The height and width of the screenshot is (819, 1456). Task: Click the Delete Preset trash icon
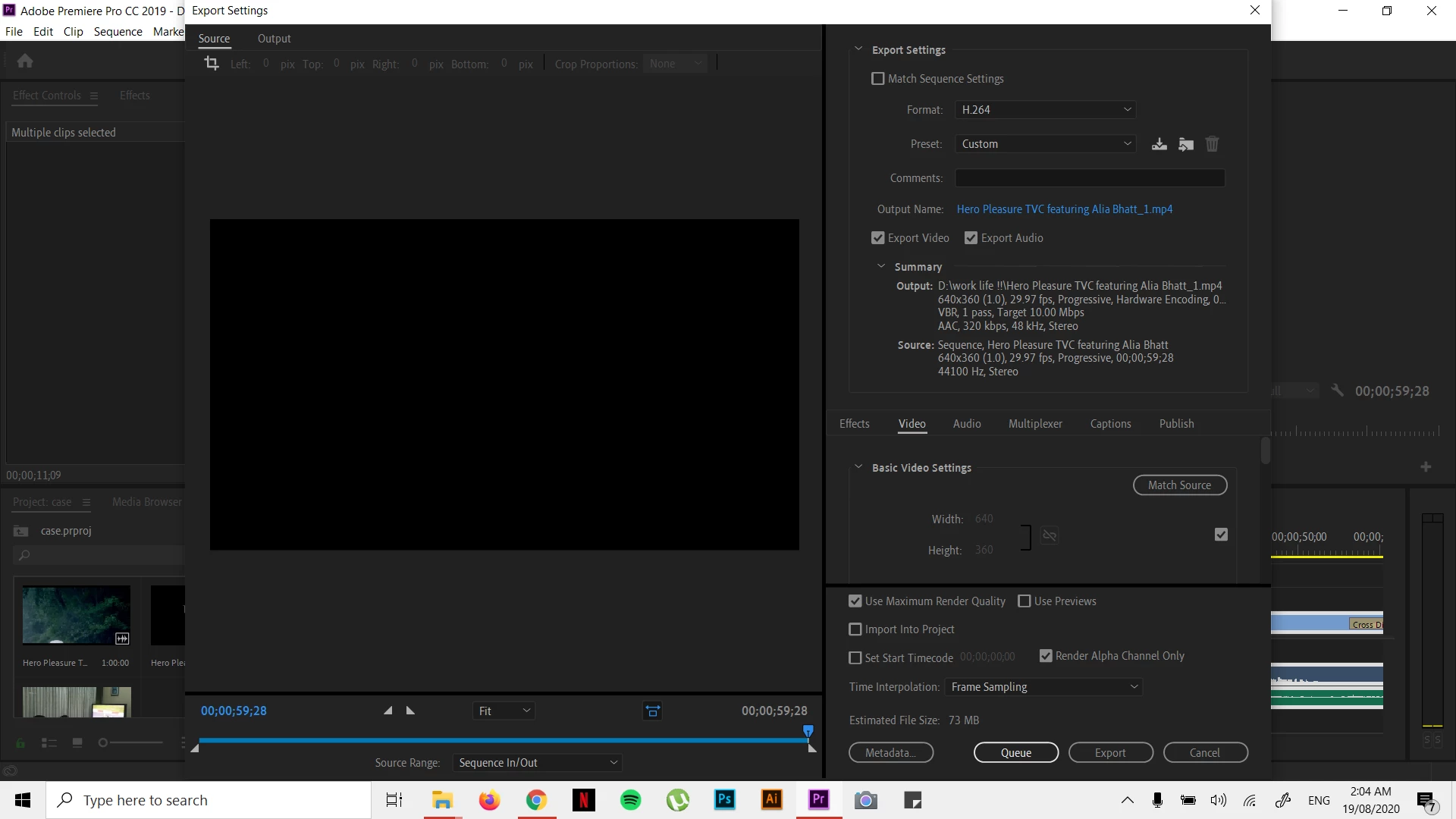click(x=1212, y=144)
